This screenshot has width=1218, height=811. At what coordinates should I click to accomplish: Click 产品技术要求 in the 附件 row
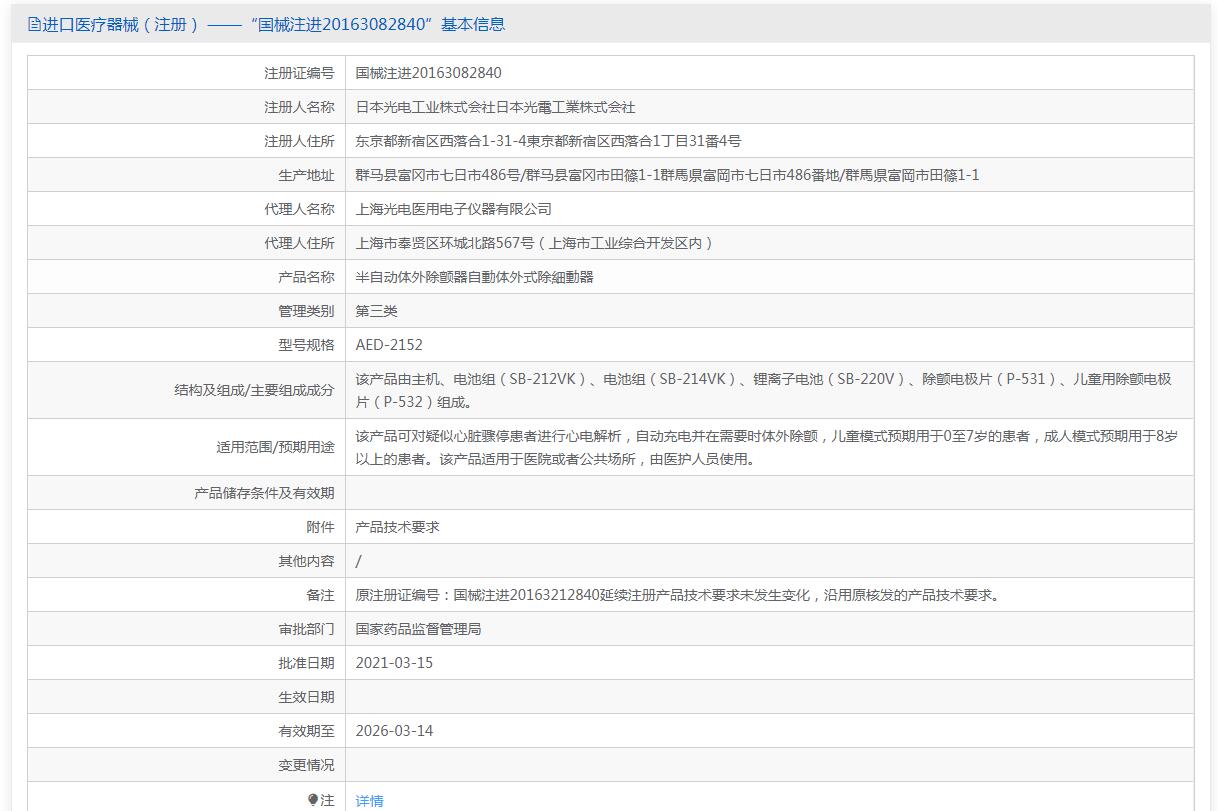397,527
